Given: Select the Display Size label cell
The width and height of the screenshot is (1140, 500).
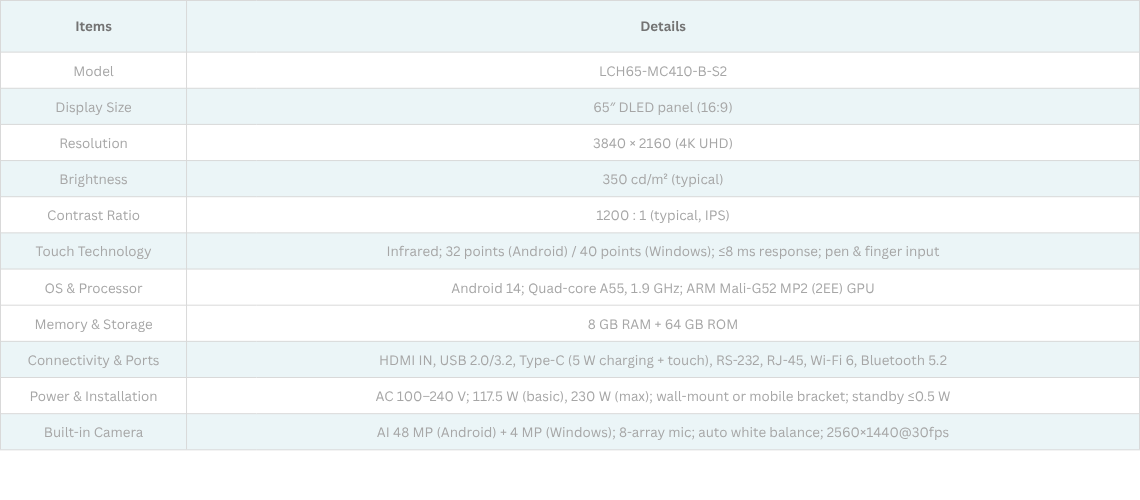Looking at the screenshot, I should pyautogui.click(x=93, y=107).
